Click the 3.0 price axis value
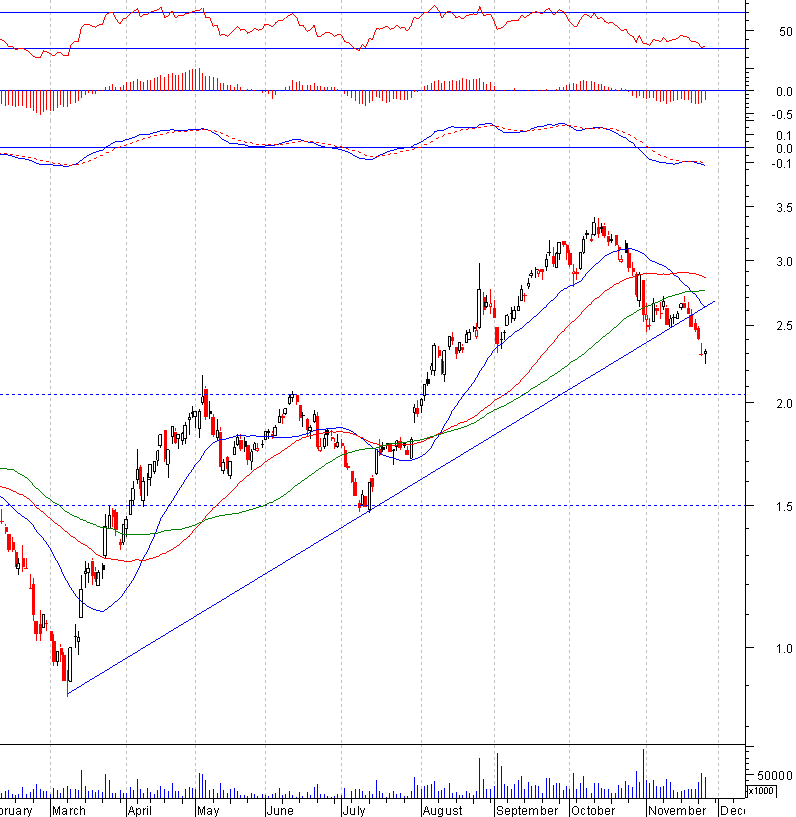This screenshot has width=796, height=817. point(784,262)
